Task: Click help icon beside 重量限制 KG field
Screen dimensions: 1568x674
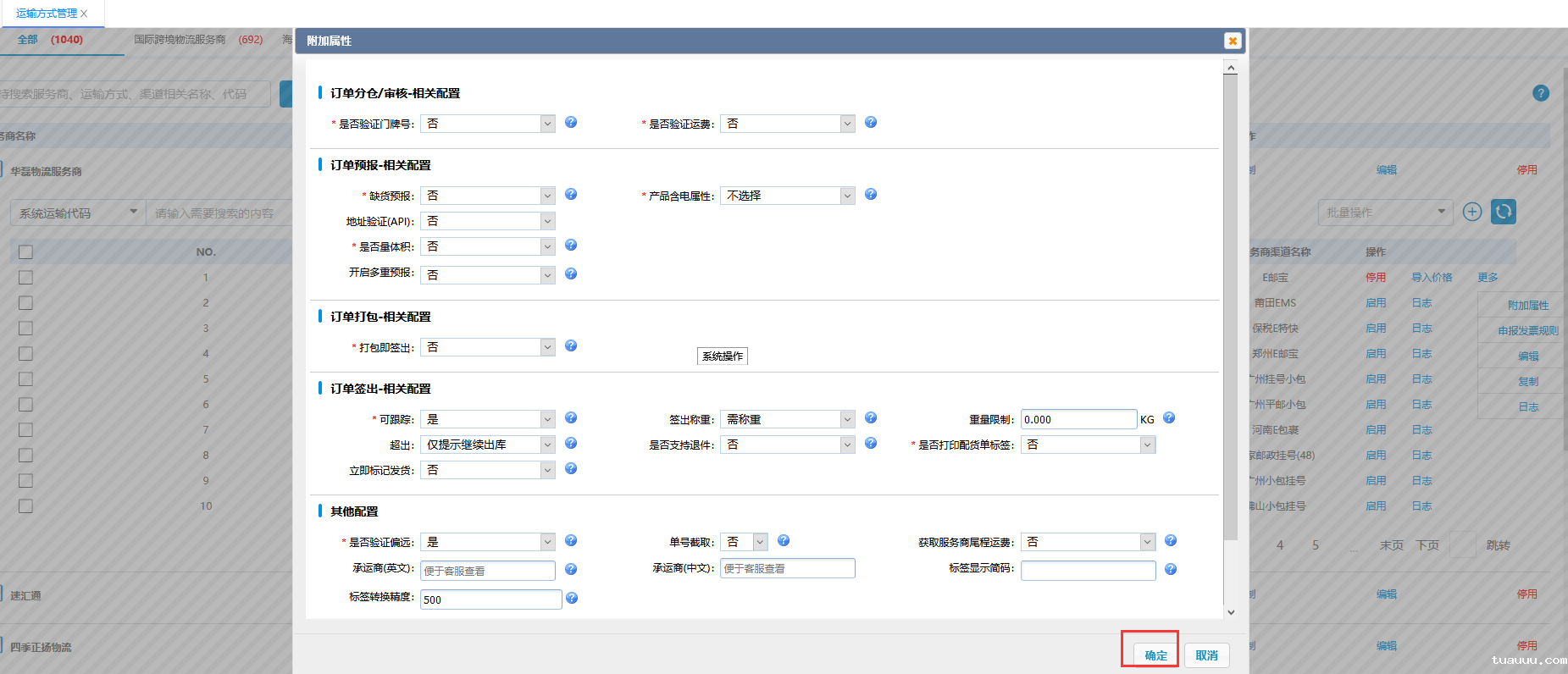Action: [x=1169, y=418]
